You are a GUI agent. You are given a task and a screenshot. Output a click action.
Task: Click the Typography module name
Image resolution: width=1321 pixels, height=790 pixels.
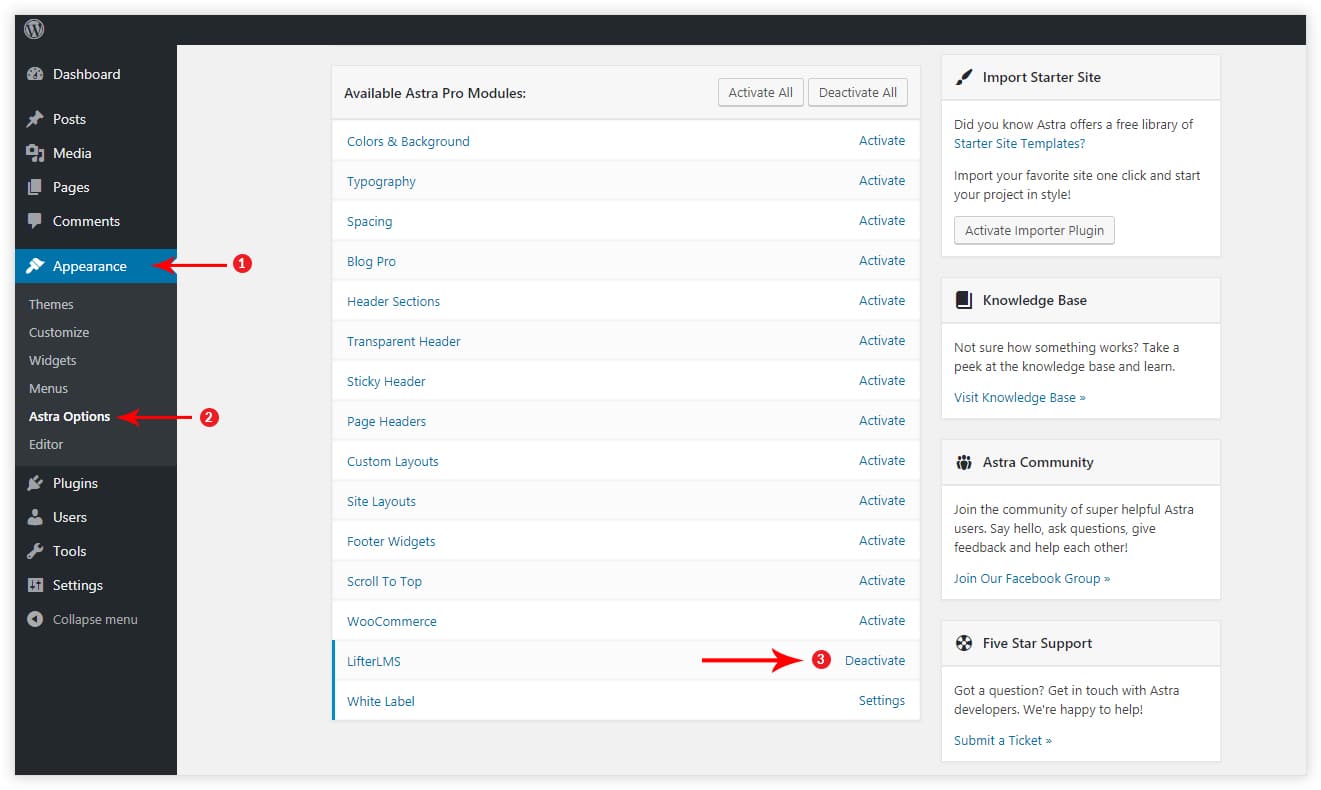pos(381,181)
